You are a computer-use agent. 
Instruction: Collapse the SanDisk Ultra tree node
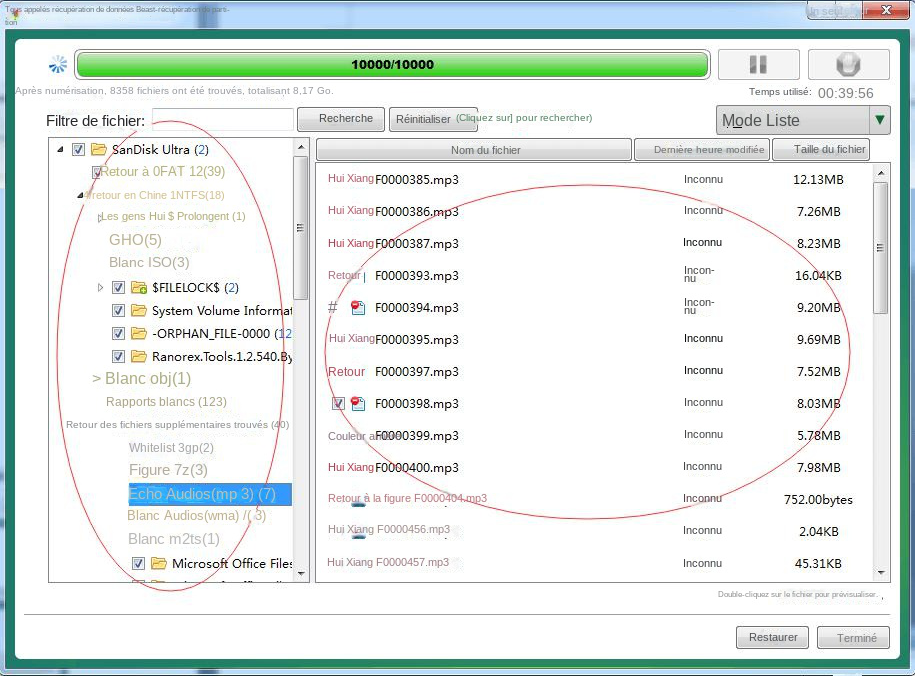pyautogui.click(x=60, y=150)
